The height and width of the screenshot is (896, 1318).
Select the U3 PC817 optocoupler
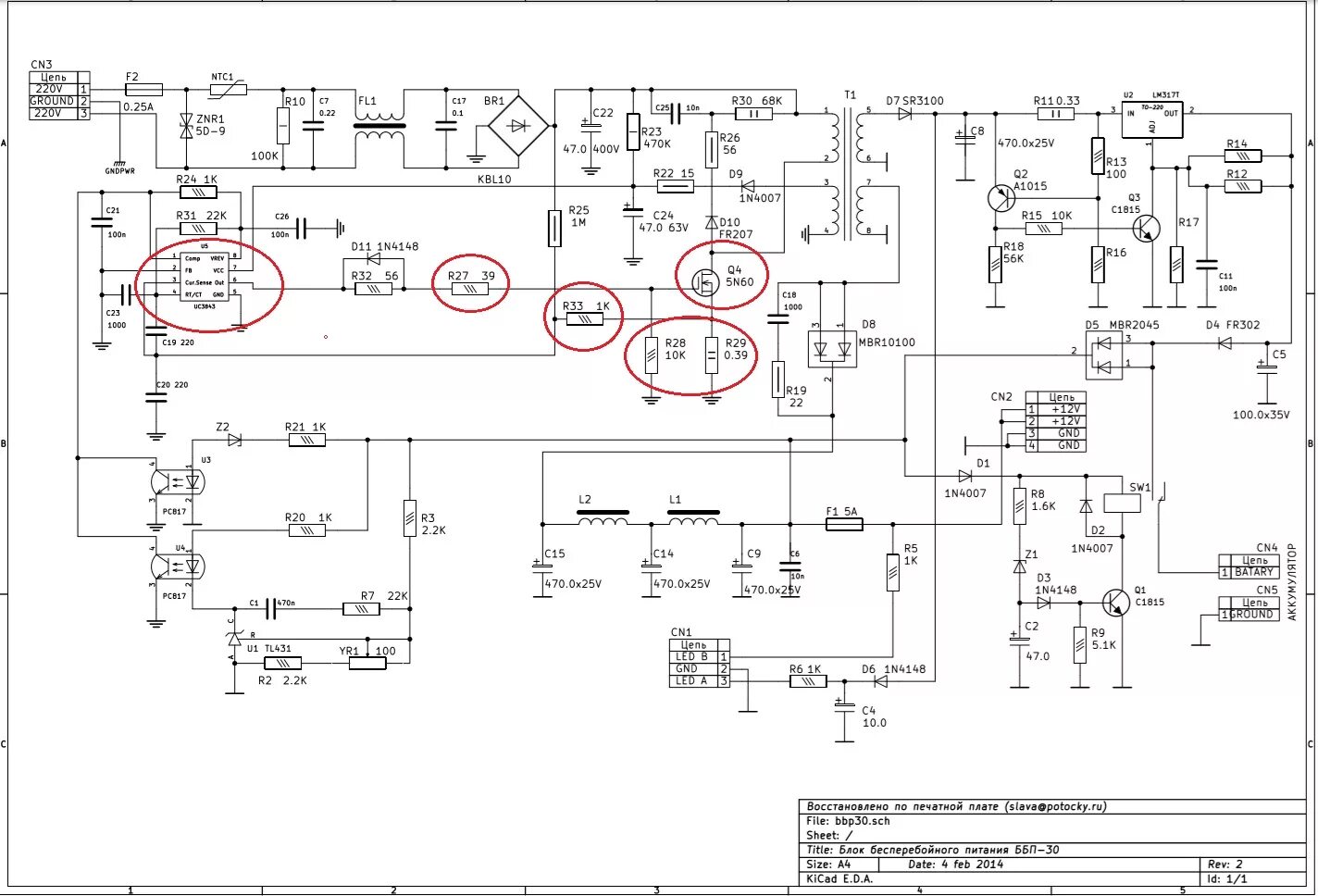click(176, 481)
